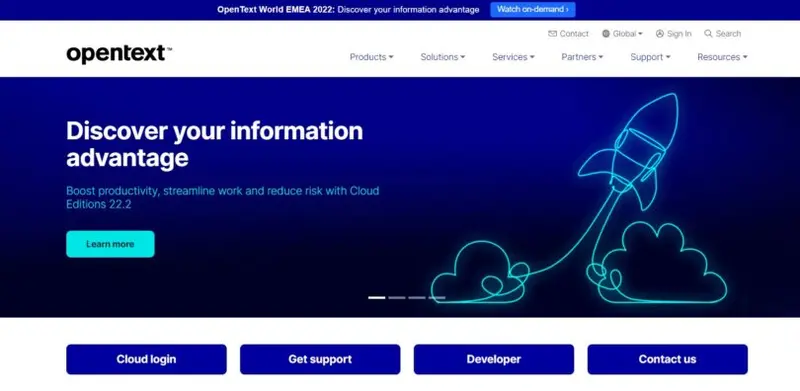Click the magnifier icon beside Search
Viewport: 800px width, 391px height.
pos(708,34)
